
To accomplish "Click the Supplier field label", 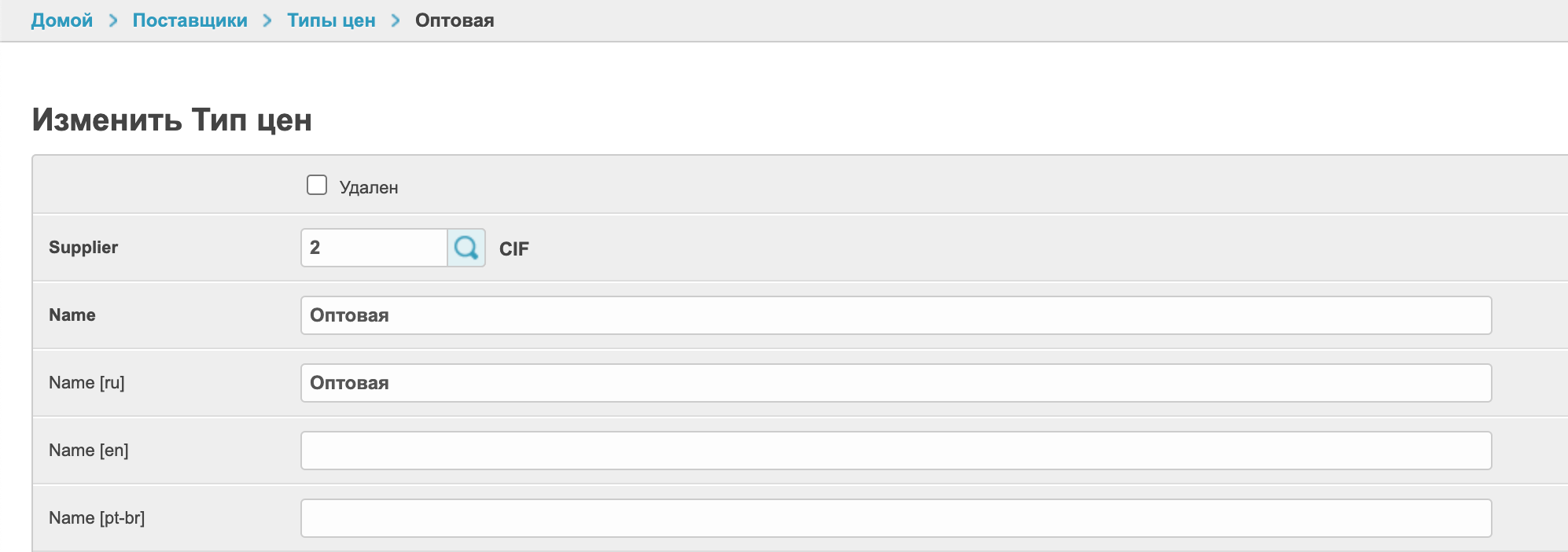I will coord(83,248).
